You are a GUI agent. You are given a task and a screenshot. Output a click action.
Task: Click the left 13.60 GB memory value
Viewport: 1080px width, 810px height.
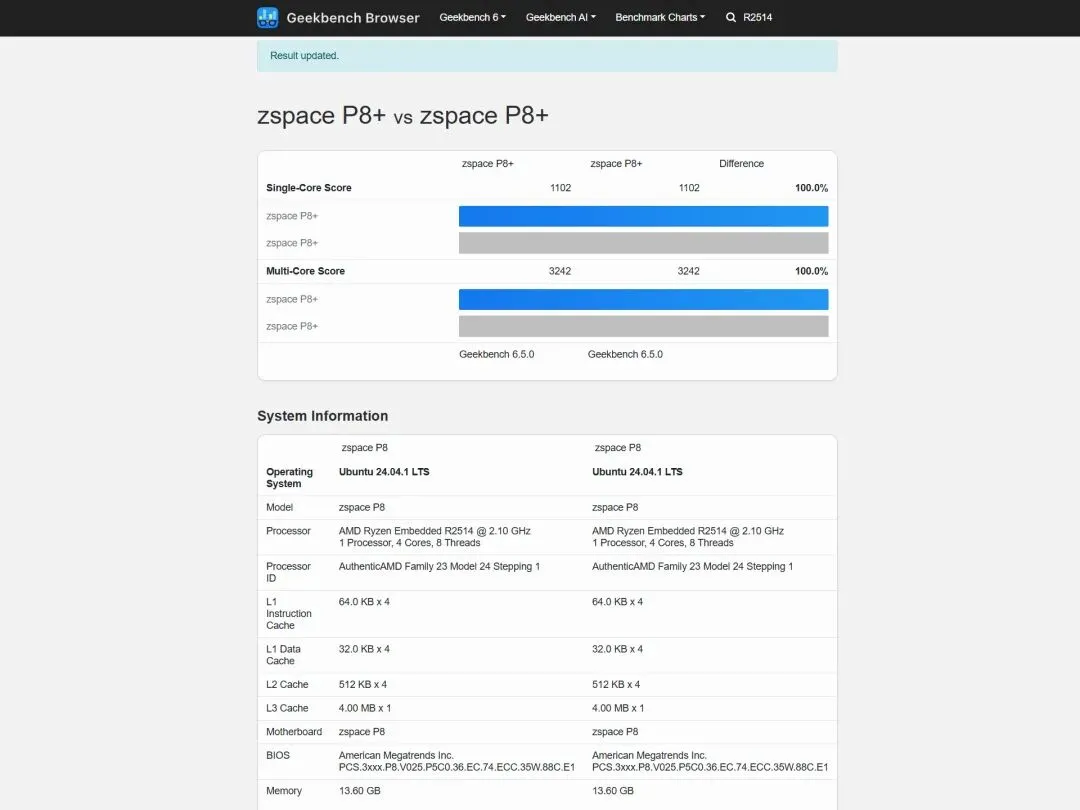tap(360, 791)
